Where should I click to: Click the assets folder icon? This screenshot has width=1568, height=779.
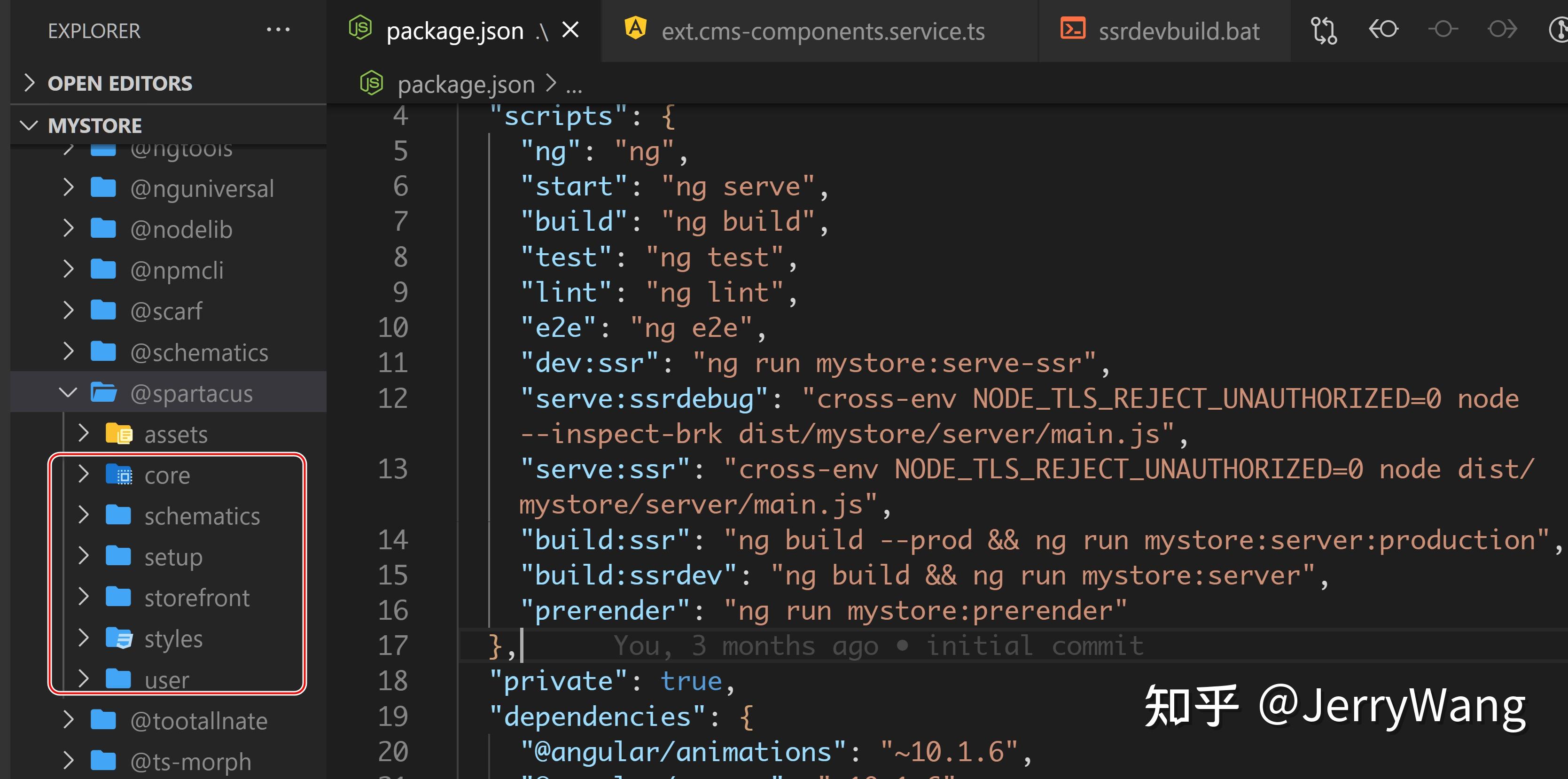(x=119, y=433)
